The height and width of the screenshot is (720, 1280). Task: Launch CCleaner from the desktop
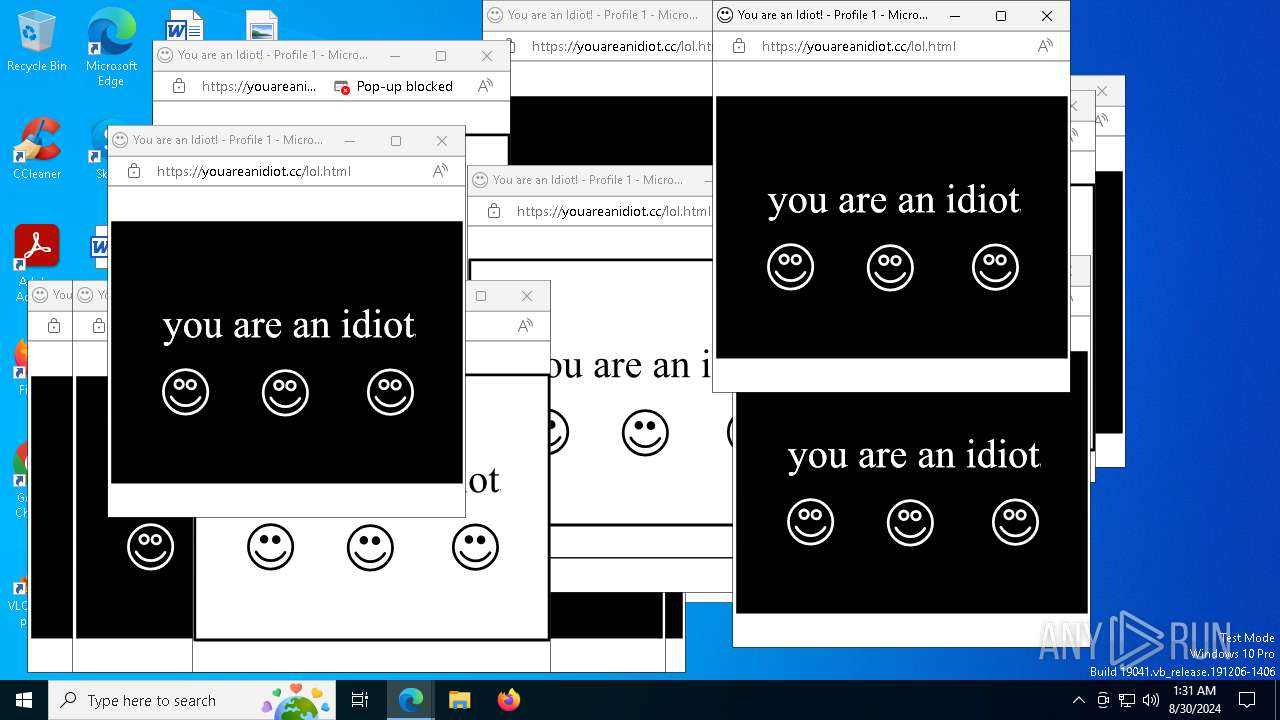click(37, 149)
